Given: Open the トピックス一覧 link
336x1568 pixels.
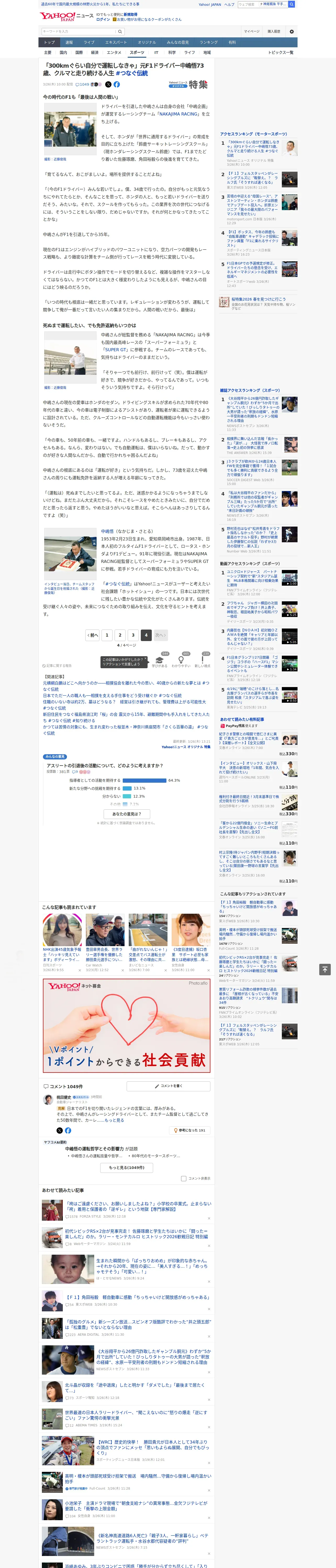Looking at the screenshot, I should 281,52.
